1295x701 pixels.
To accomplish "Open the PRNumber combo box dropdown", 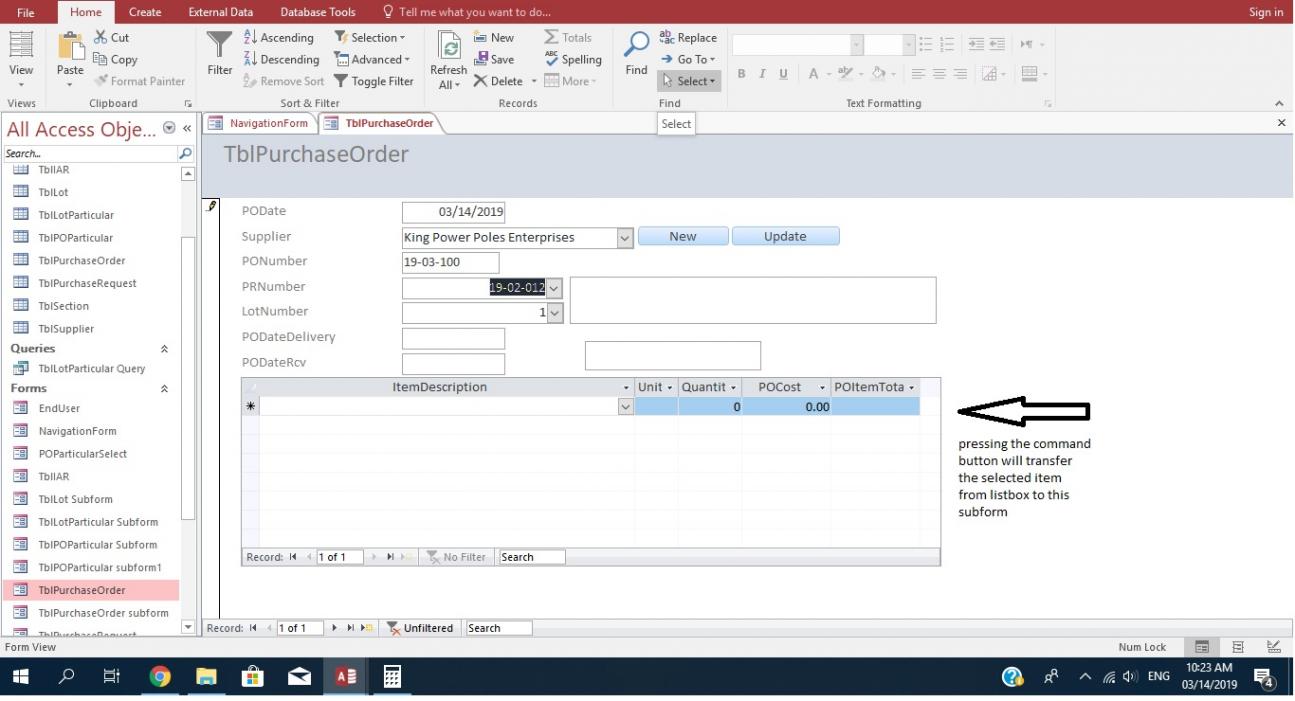I will (555, 288).
